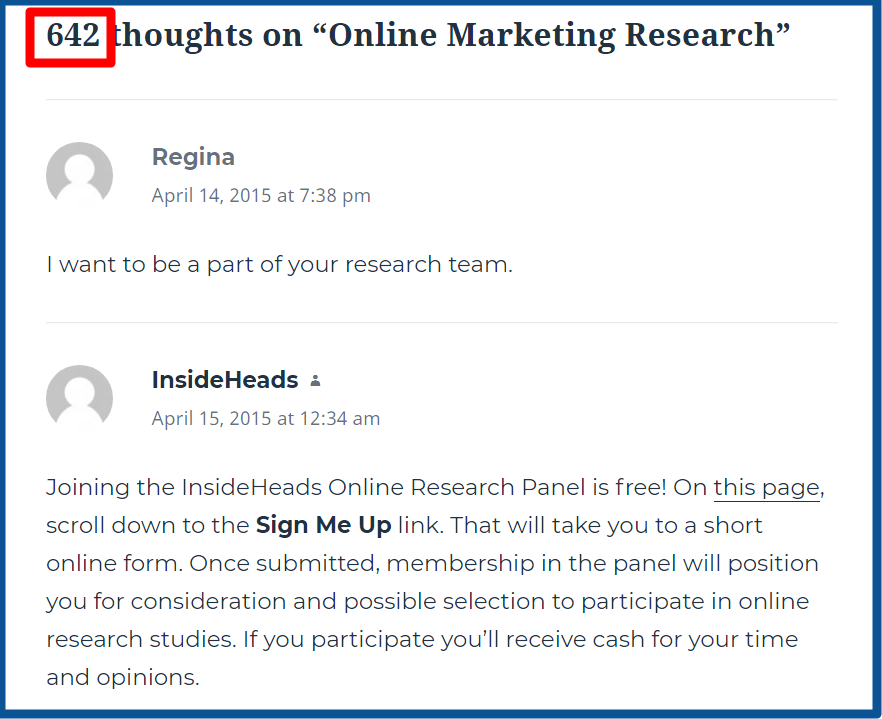Click the line starting 'you for consideration'
This screenshot has height=719, width=882.
pyautogui.click(x=428, y=601)
